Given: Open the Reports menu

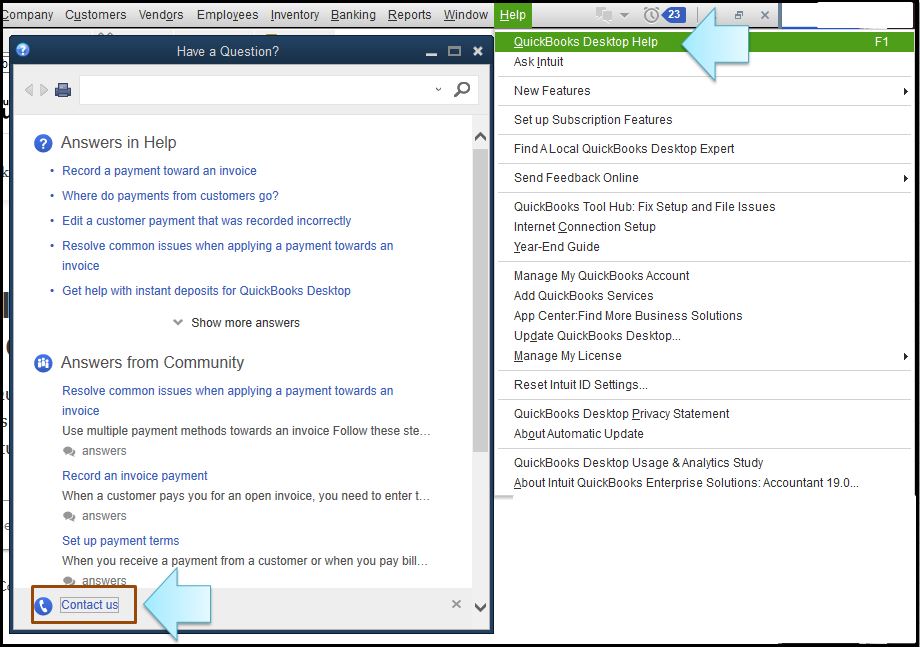Looking at the screenshot, I should click(410, 15).
